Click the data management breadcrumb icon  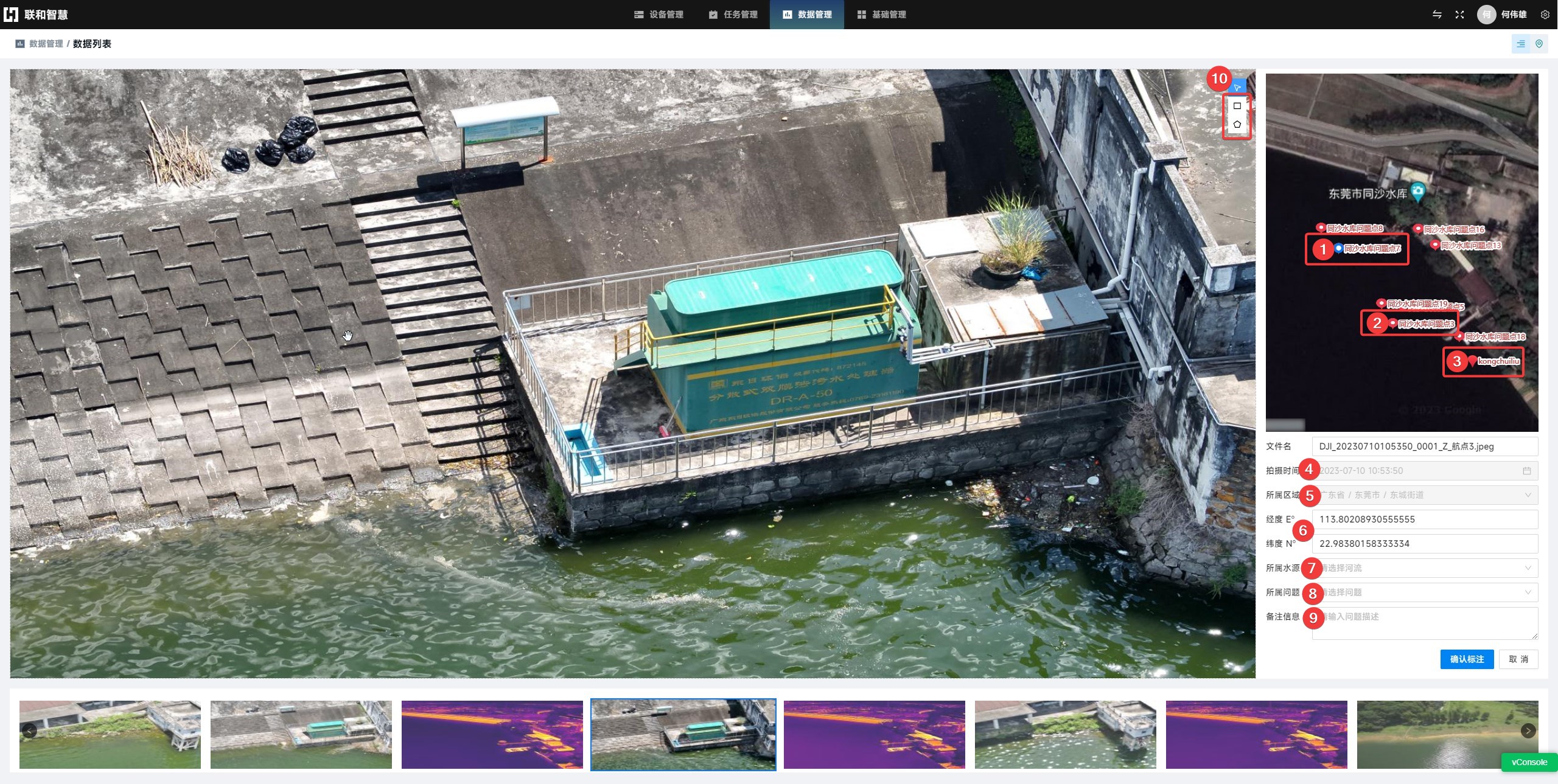tap(20, 44)
